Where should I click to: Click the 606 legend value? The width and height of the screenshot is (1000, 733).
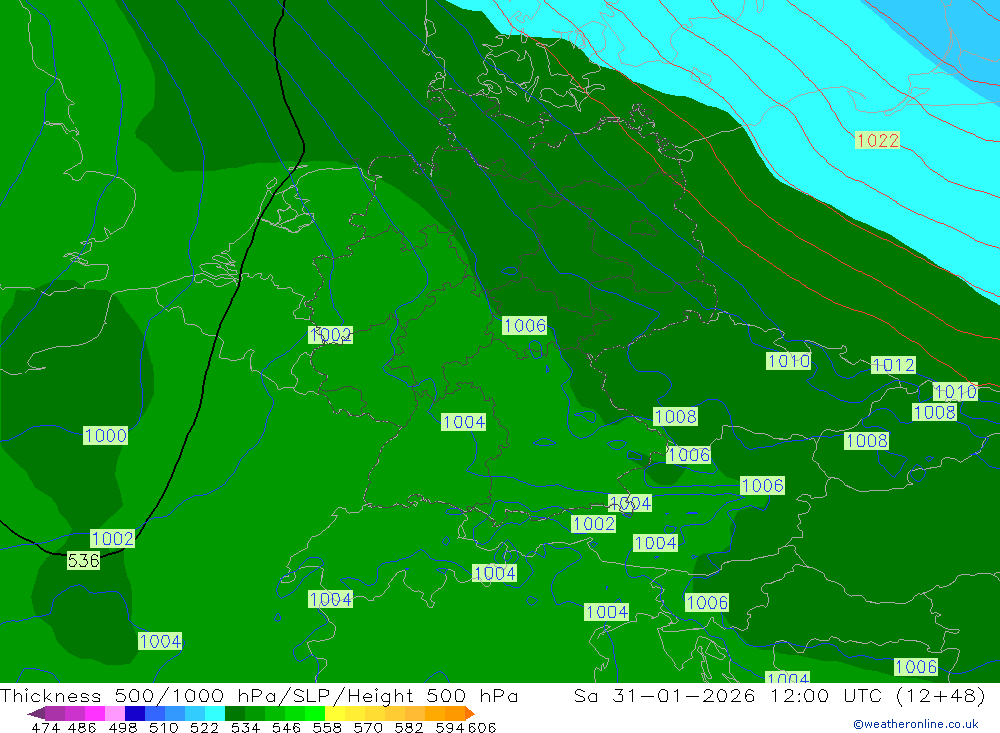coord(482,728)
